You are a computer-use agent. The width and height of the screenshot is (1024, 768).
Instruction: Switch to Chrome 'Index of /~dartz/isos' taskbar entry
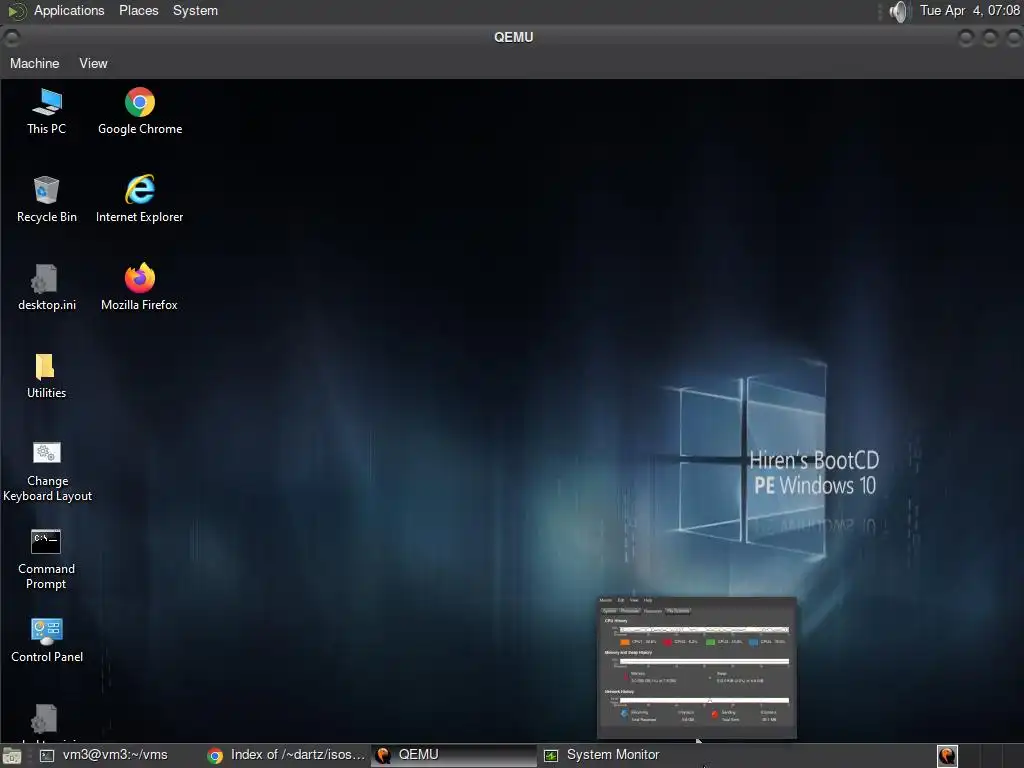(286, 755)
